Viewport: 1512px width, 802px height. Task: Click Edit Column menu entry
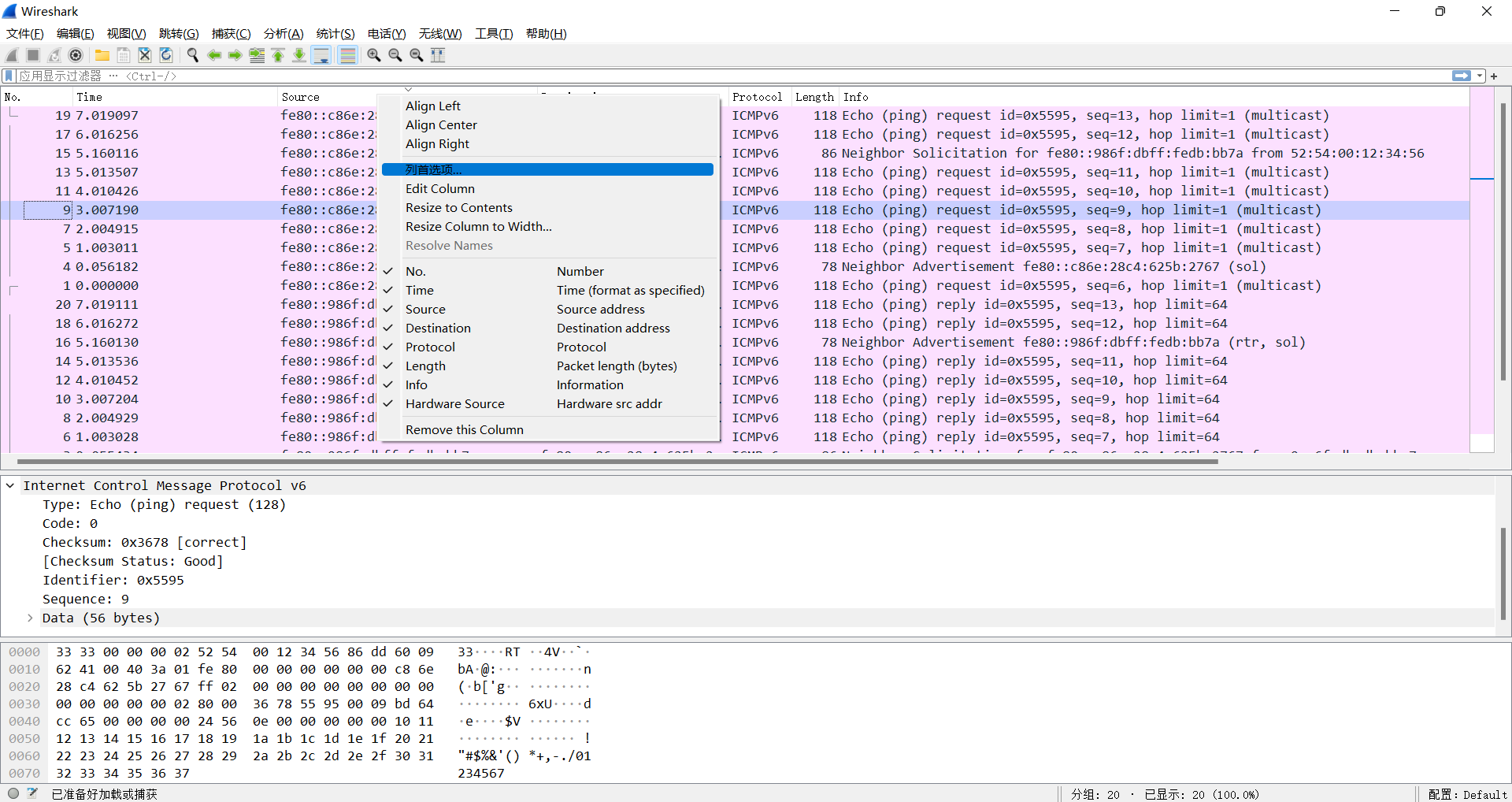548,188
